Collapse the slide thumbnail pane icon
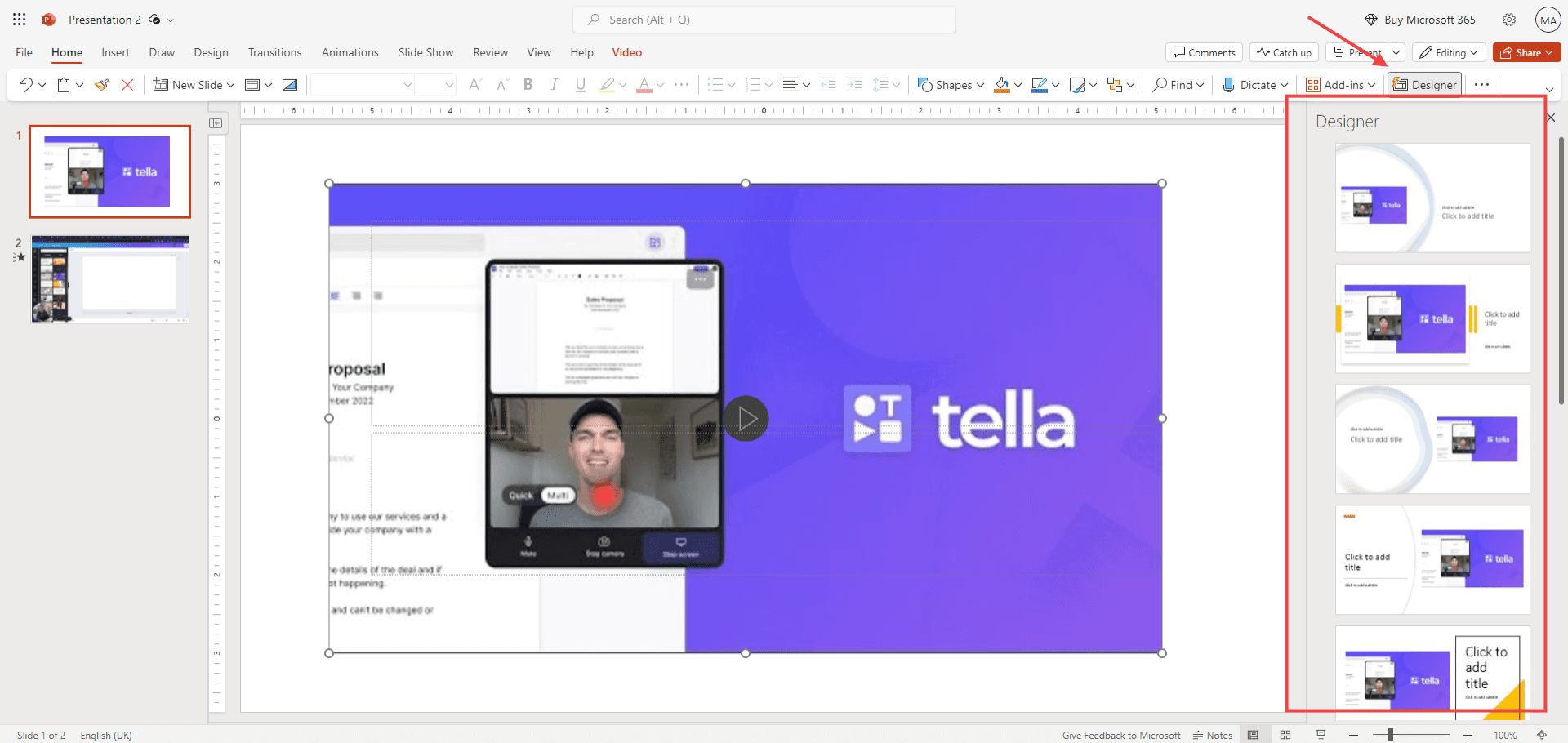 click(216, 123)
